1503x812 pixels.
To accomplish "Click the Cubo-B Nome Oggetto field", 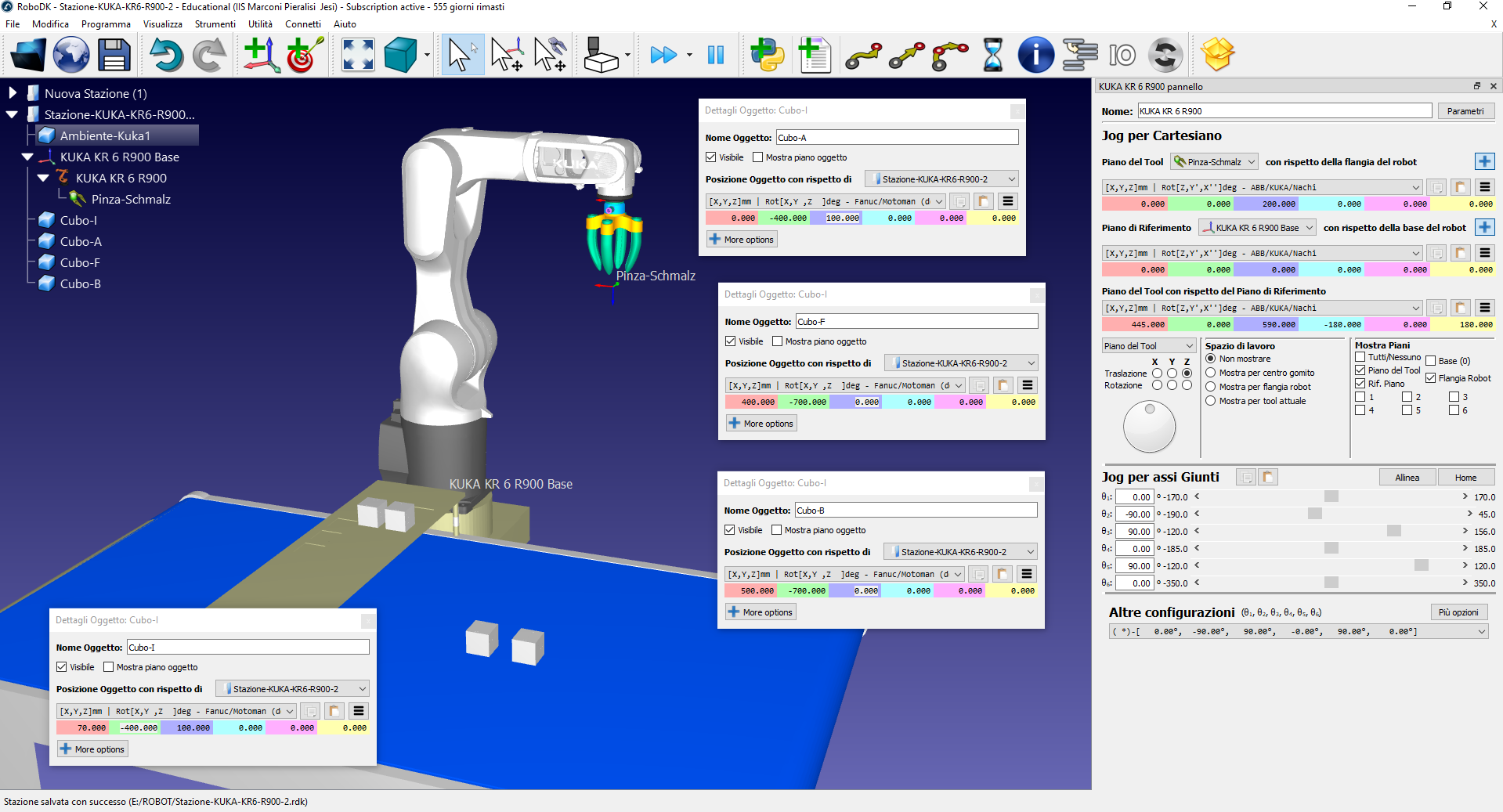I will pyautogui.click(x=916, y=511).
